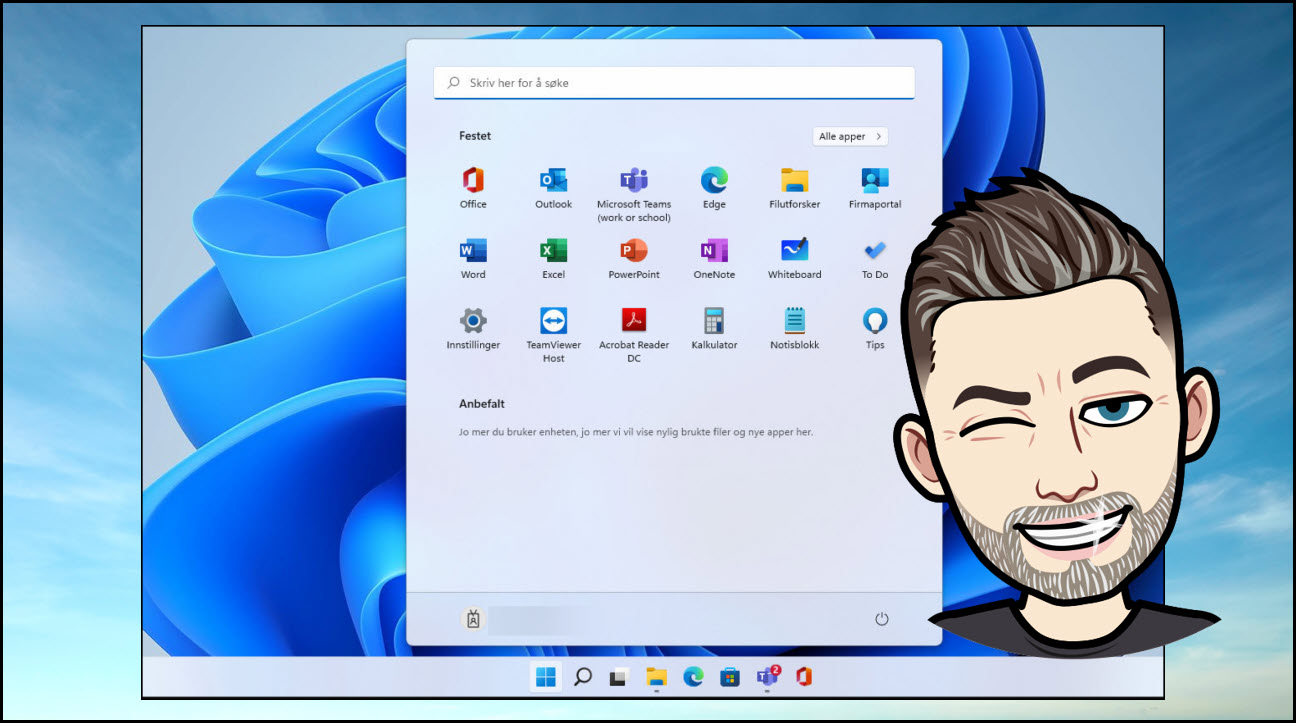Open Office from the taskbar

[803, 677]
